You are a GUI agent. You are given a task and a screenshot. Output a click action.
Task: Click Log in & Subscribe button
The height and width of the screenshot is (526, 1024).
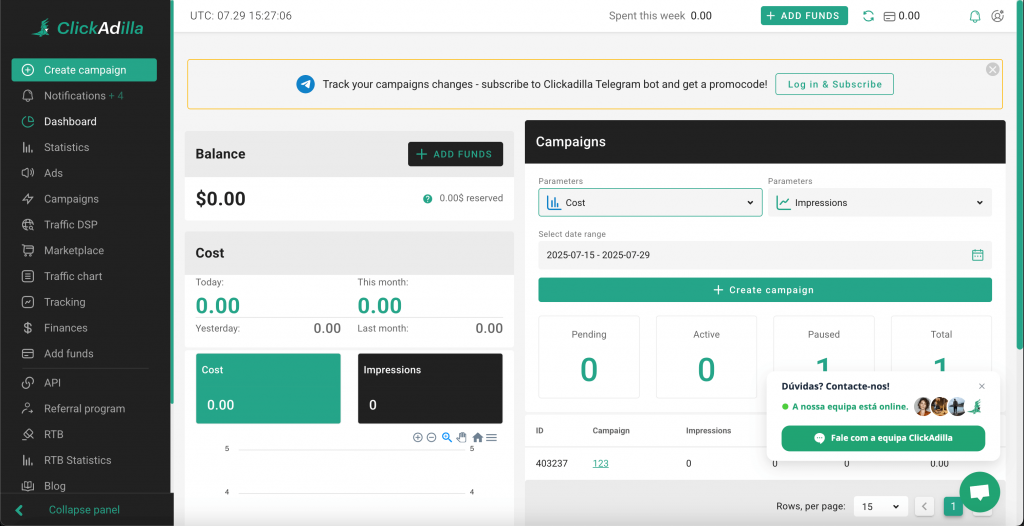coord(834,84)
